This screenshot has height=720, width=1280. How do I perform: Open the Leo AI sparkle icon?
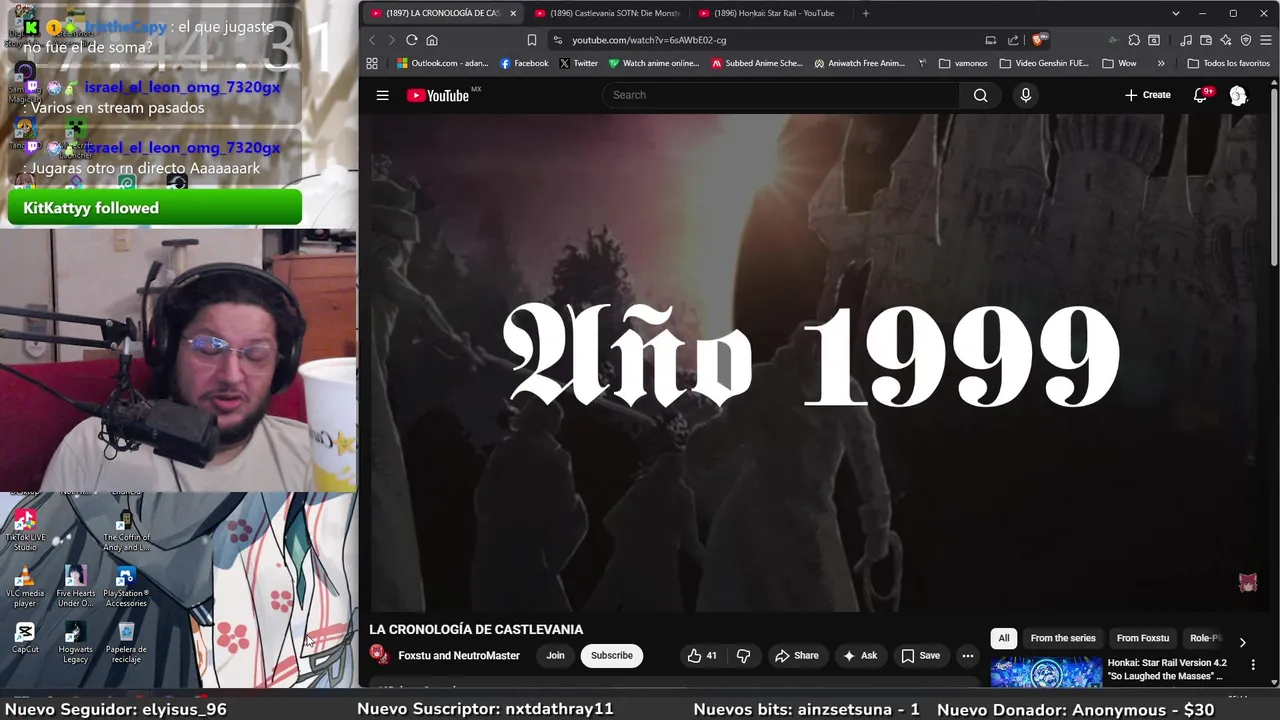click(x=1226, y=40)
